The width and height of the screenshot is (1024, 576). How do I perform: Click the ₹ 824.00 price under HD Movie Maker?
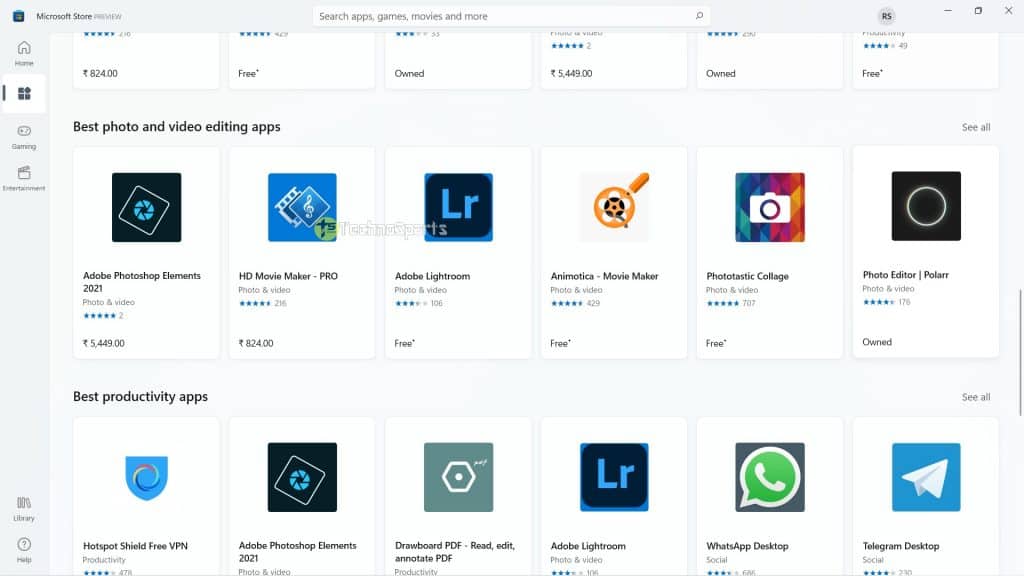point(256,343)
